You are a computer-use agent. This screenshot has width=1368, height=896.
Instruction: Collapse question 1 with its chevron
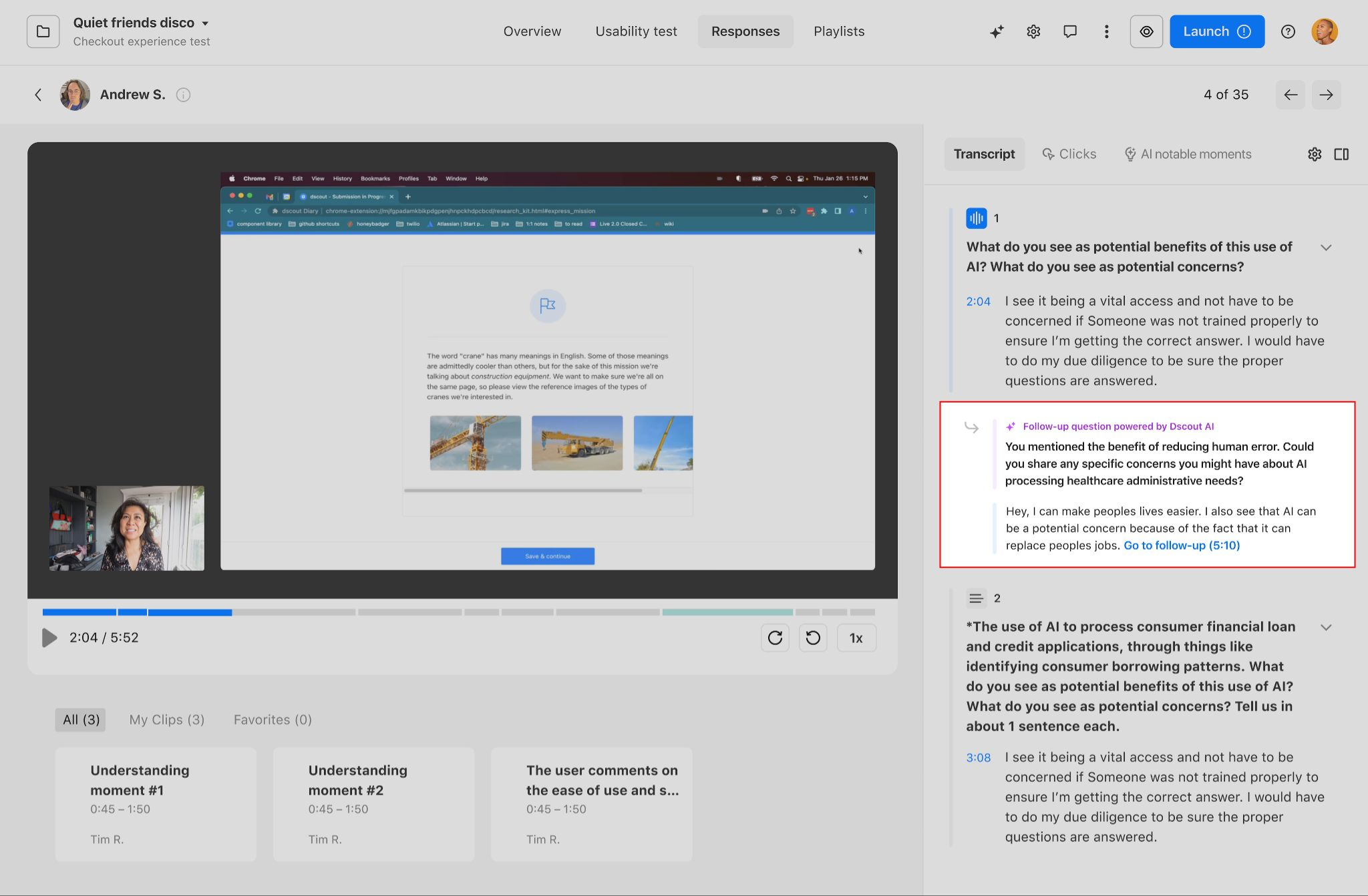pos(1326,248)
